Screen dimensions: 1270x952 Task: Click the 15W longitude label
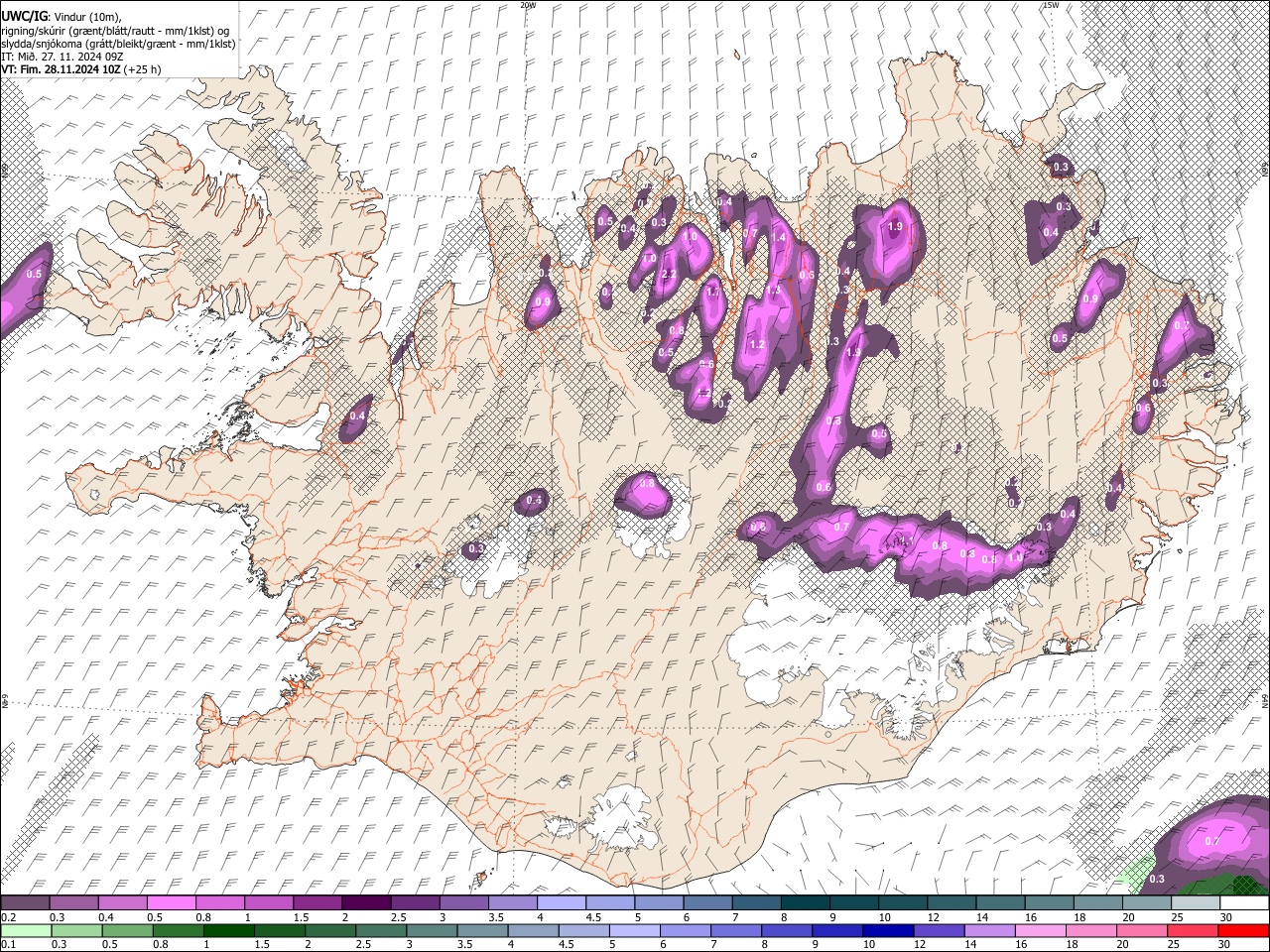(1051, 5)
